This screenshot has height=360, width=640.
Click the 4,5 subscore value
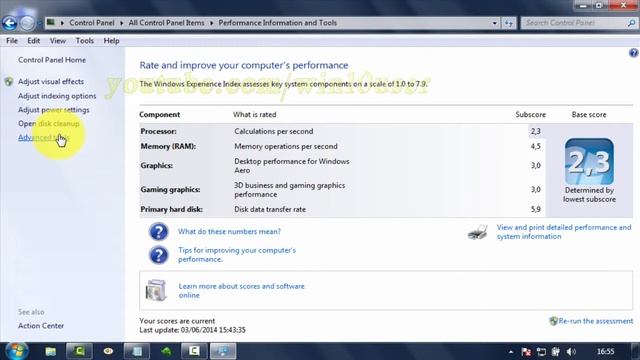[536, 146]
